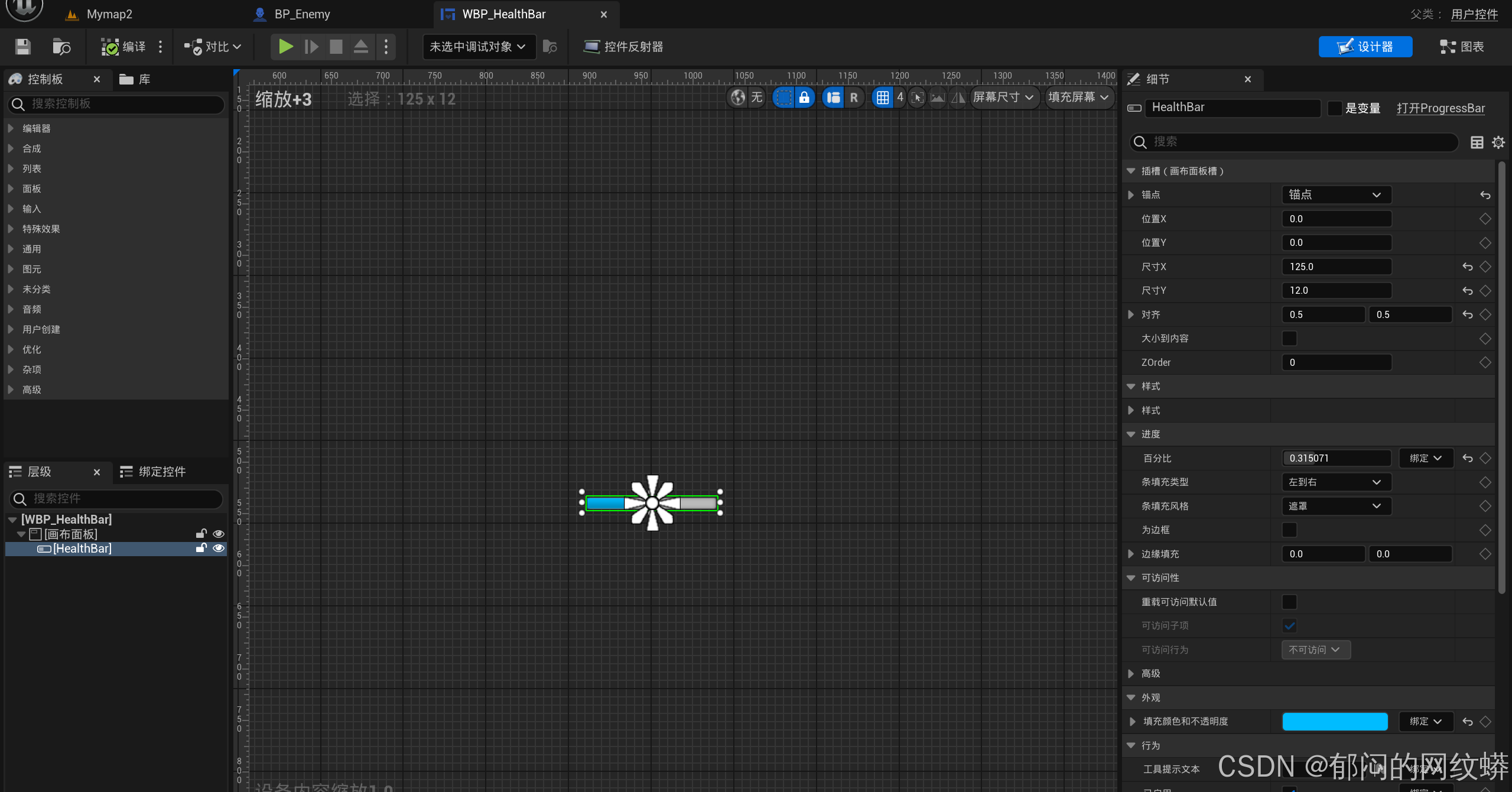Screen dimensions: 1512x792
Task: Toggle the Size To Content checkbox
Action: (x=1289, y=339)
